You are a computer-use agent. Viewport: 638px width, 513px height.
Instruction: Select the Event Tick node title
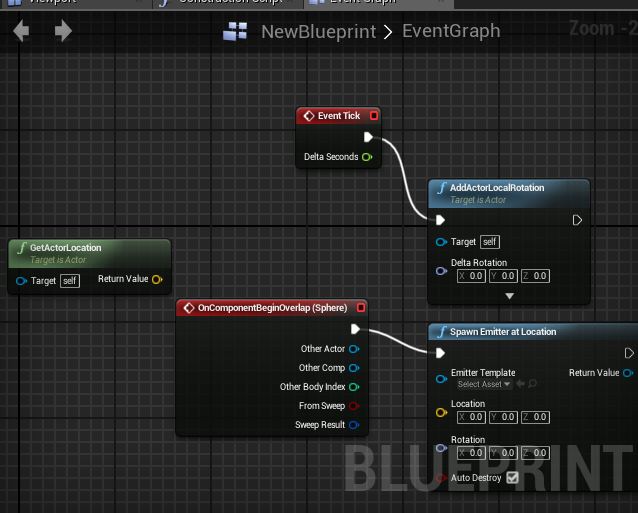point(339,116)
